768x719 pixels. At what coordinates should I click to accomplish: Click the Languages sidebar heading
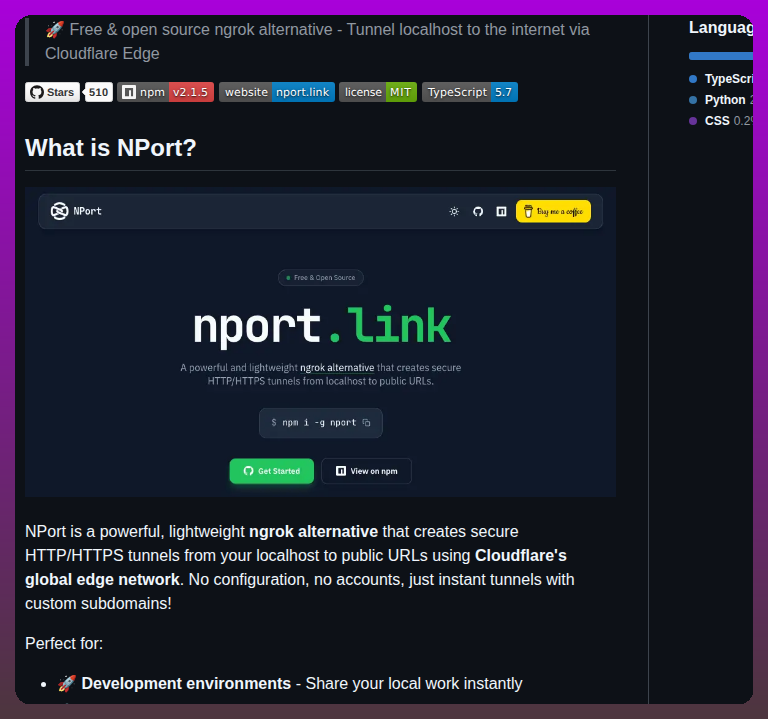[720, 28]
